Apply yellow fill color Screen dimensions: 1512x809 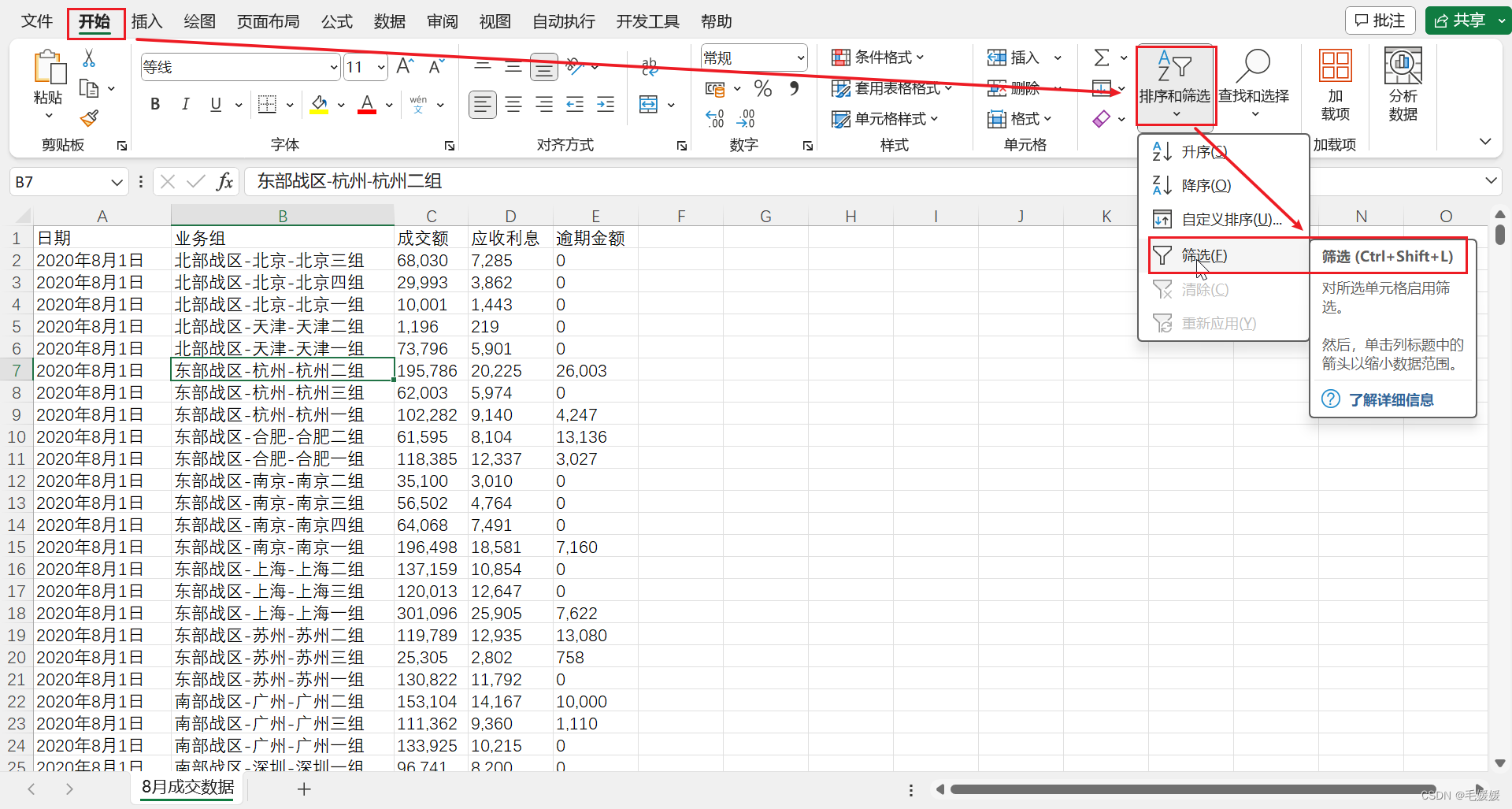pos(319,104)
